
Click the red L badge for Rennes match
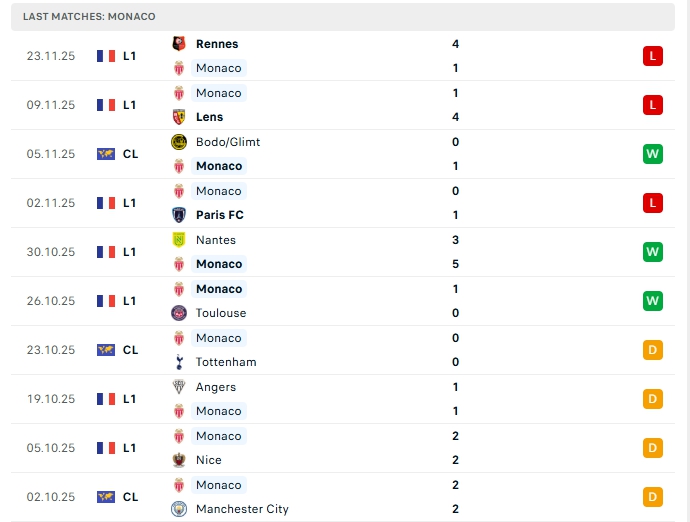point(653,56)
